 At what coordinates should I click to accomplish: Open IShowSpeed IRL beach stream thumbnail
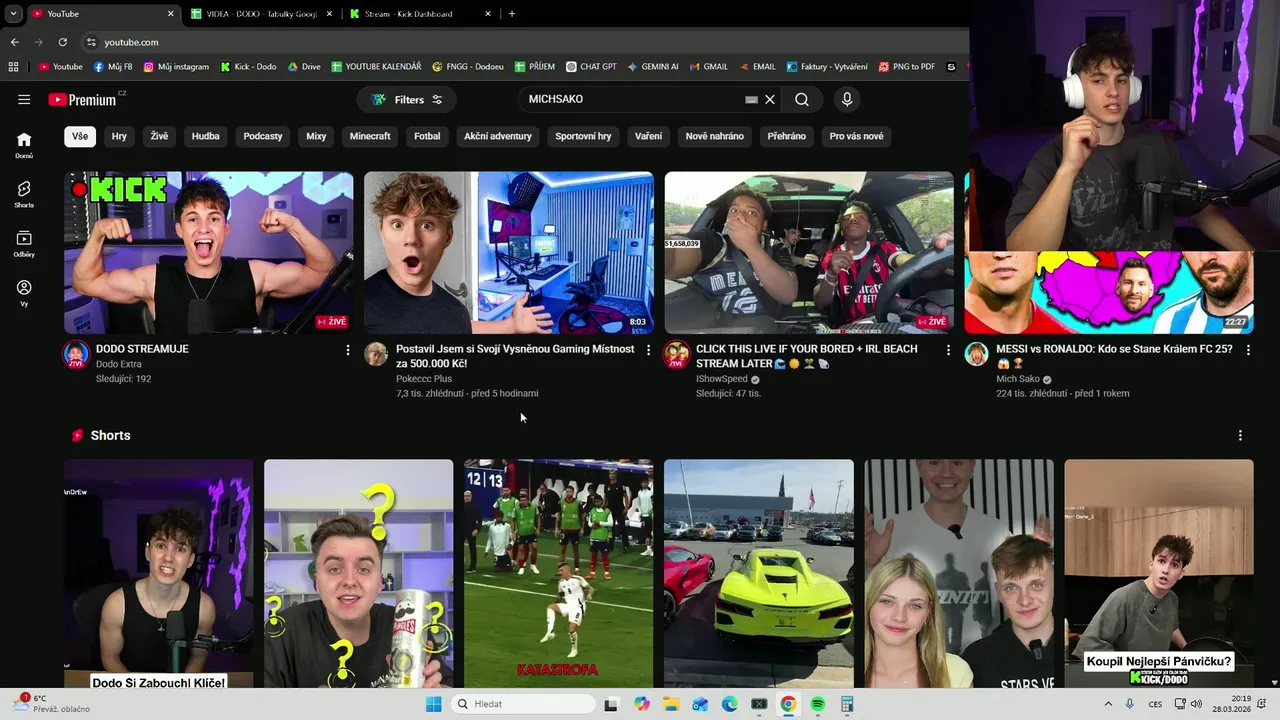(x=809, y=252)
